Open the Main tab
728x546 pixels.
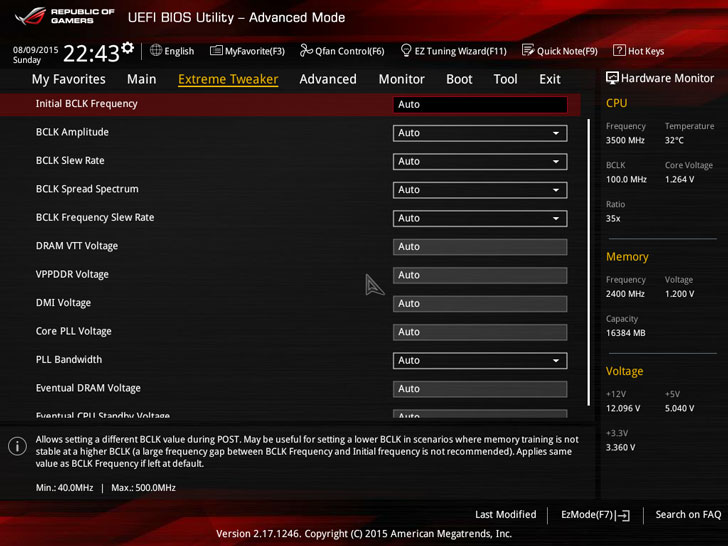point(142,79)
